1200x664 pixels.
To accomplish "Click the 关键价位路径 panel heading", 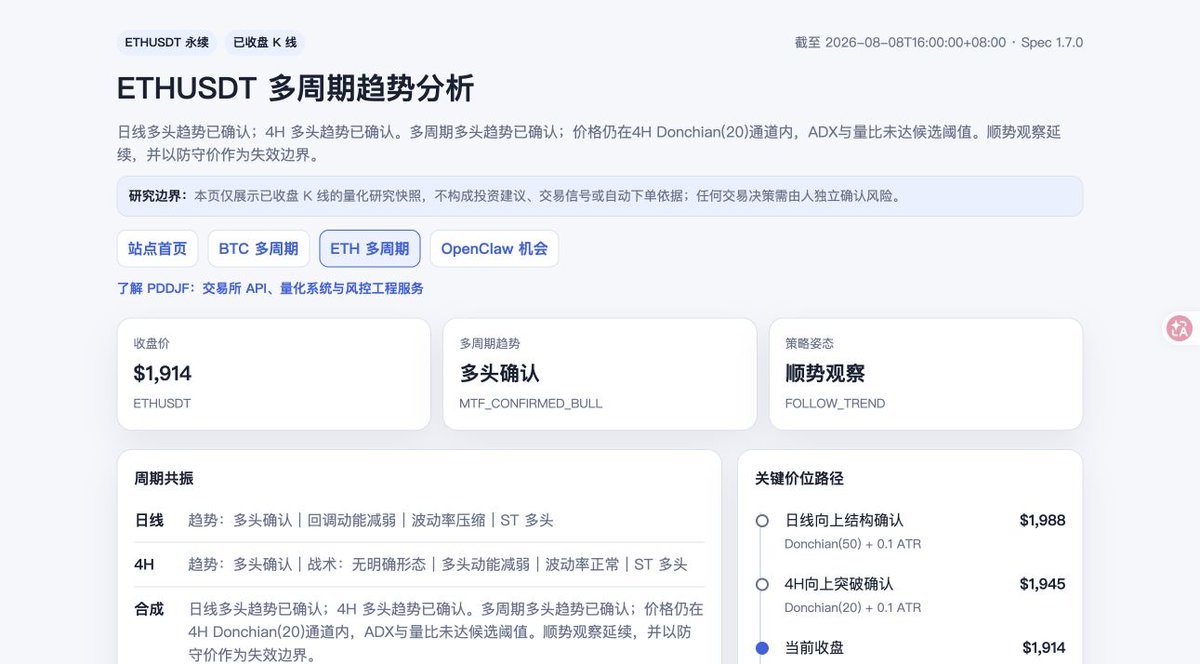I will [799, 479].
